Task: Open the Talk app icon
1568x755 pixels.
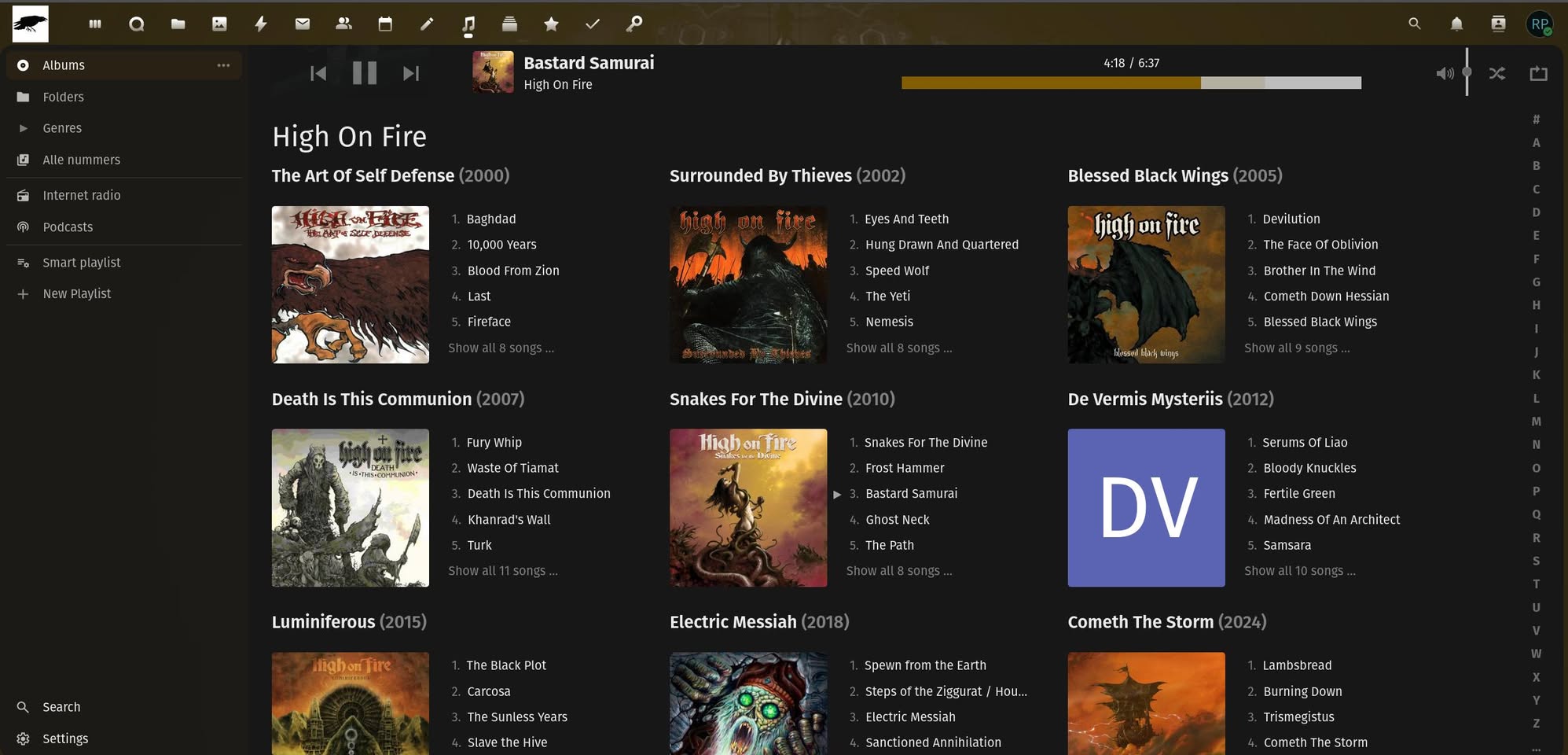Action: pyautogui.click(x=137, y=24)
